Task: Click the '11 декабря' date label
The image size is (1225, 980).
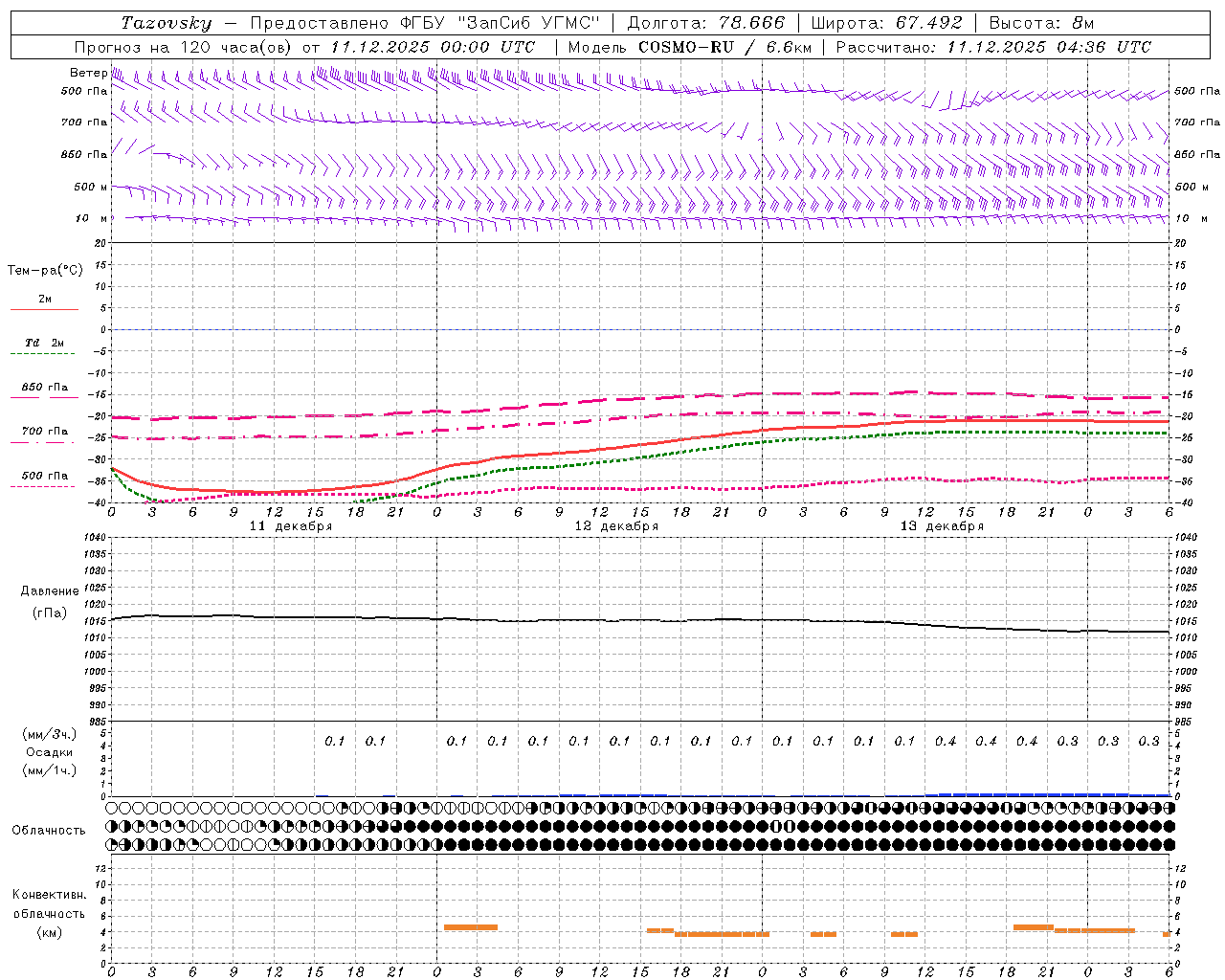Action: pyautogui.click(x=291, y=526)
